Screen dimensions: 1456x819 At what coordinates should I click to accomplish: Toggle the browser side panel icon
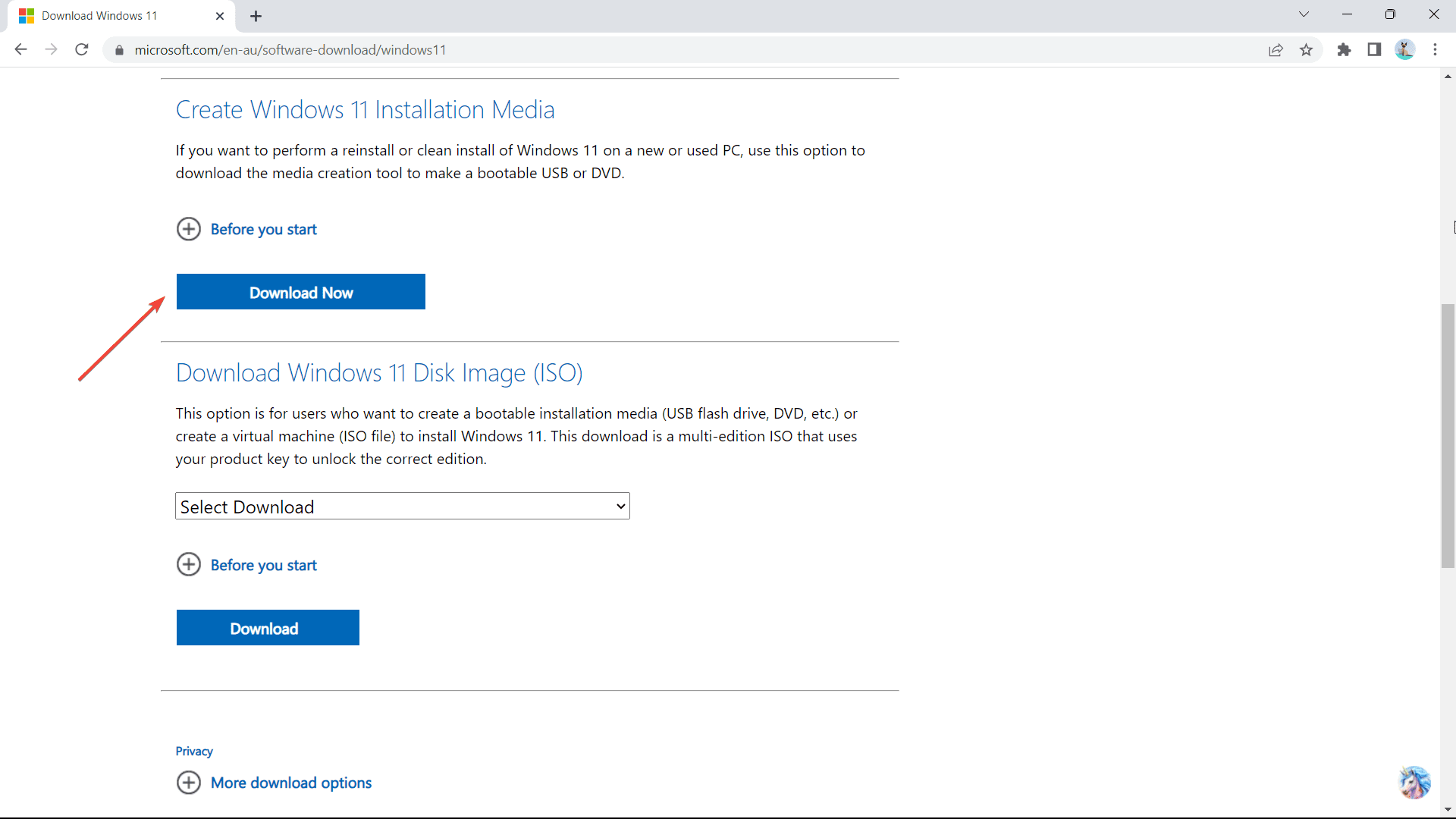tap(1374, 50)
